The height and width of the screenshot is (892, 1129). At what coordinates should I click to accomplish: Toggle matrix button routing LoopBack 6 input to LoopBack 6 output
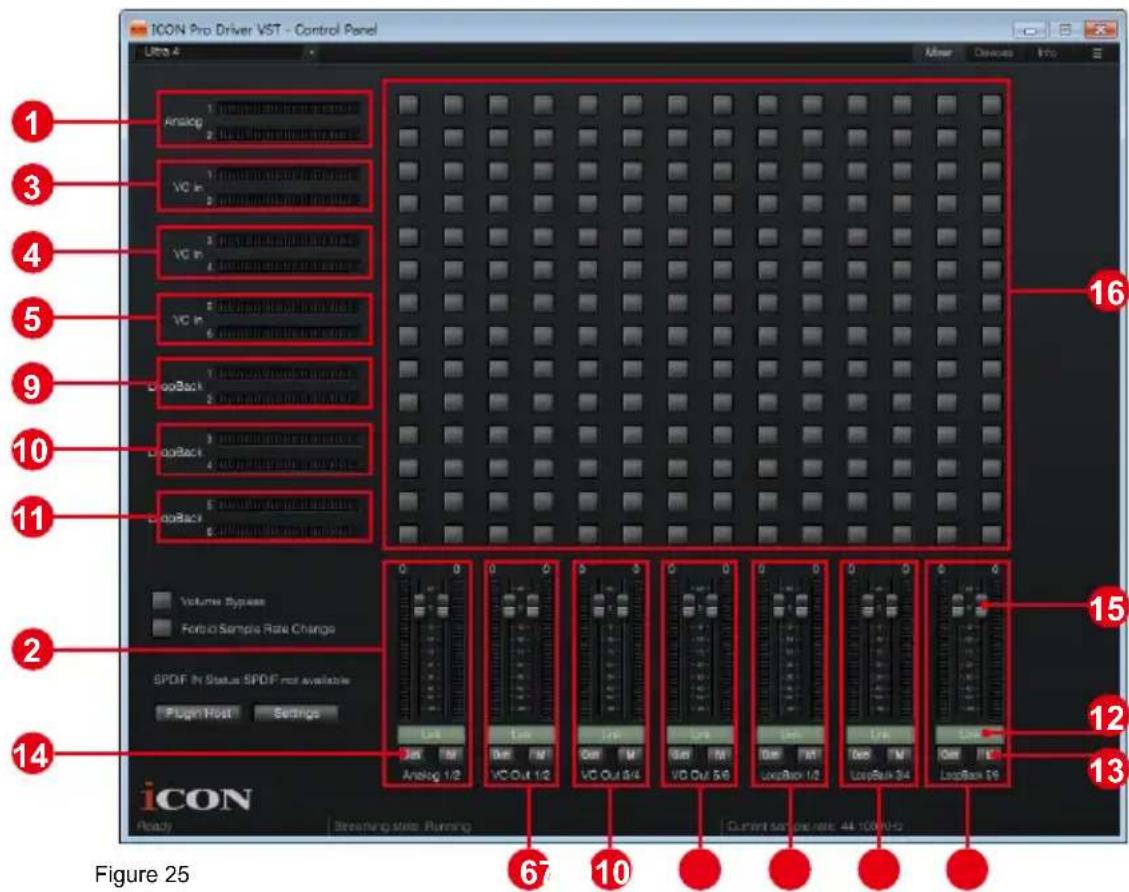point(991,533)
